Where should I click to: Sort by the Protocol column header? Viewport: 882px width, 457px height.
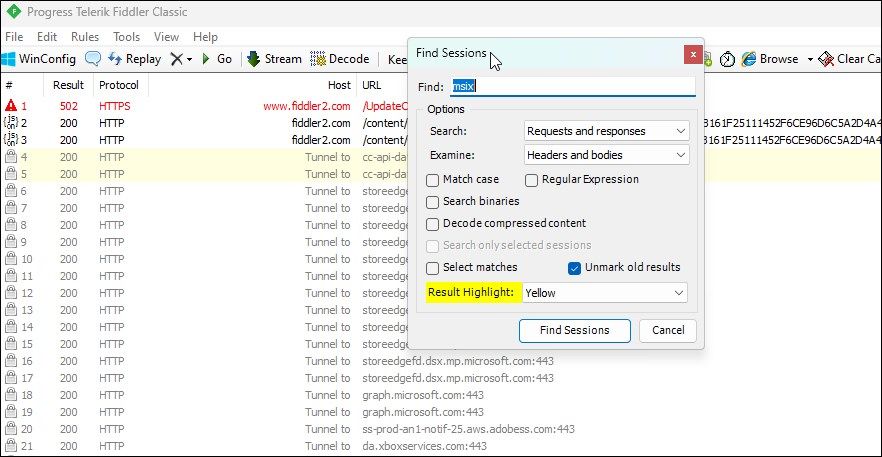click(119, 85)
